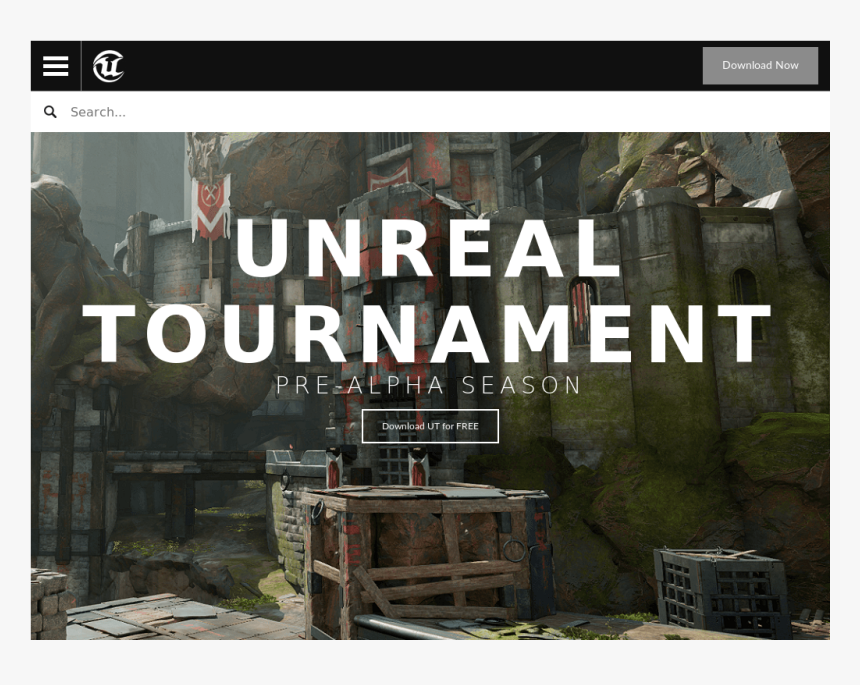
Task: Click the UNREAL TOURNAMENT heading text
Action: tap(428, 290)
